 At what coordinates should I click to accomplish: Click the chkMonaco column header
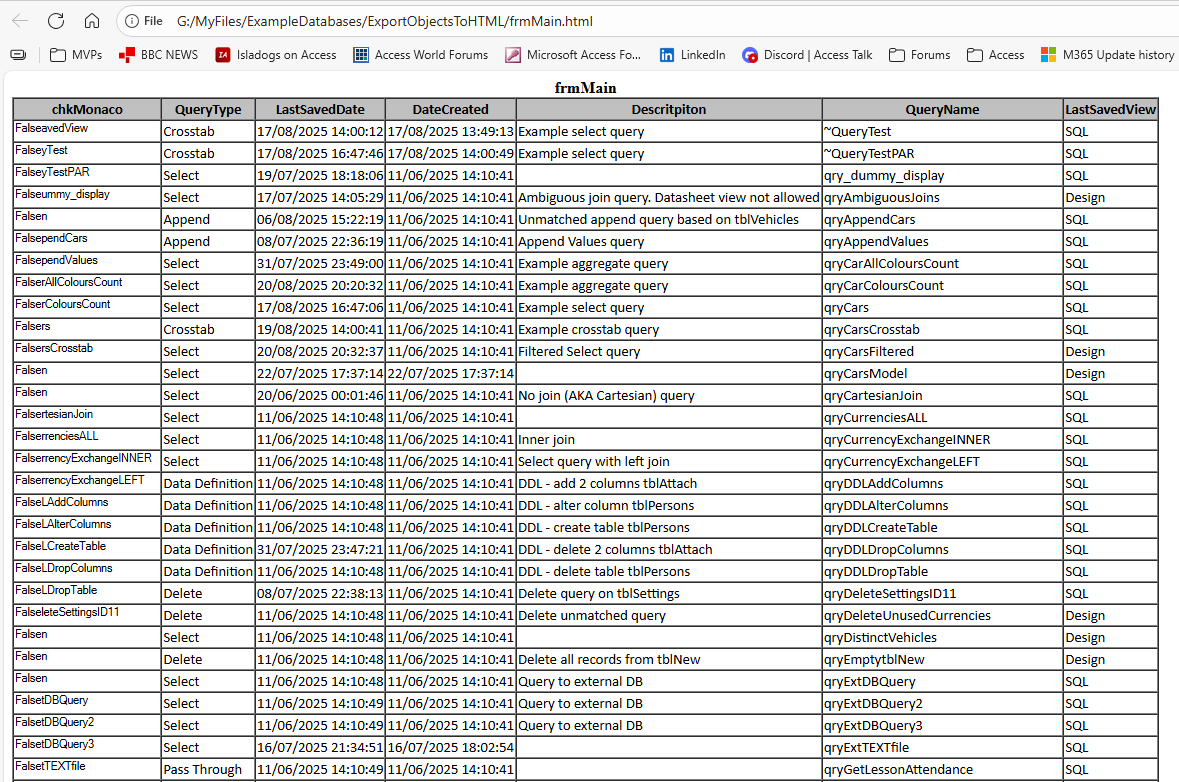point(87,109)
